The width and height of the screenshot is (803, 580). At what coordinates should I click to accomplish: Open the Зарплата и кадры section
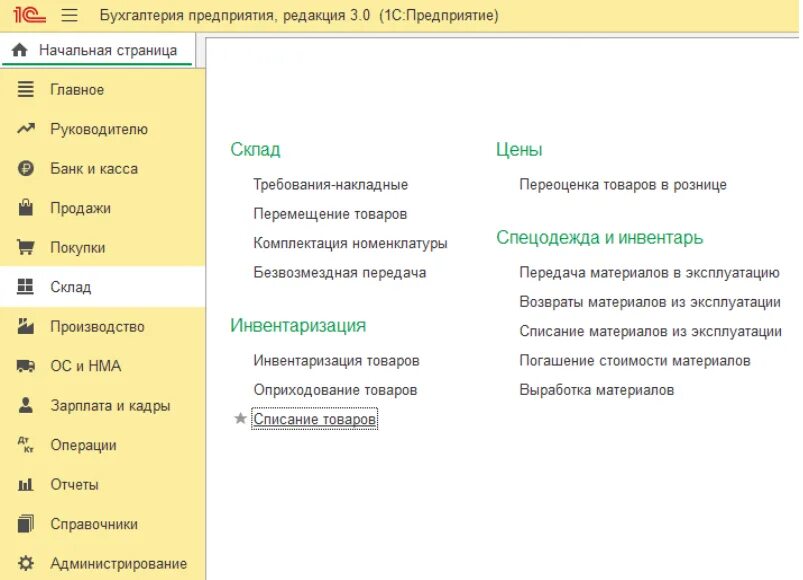(x=102, y=405)
